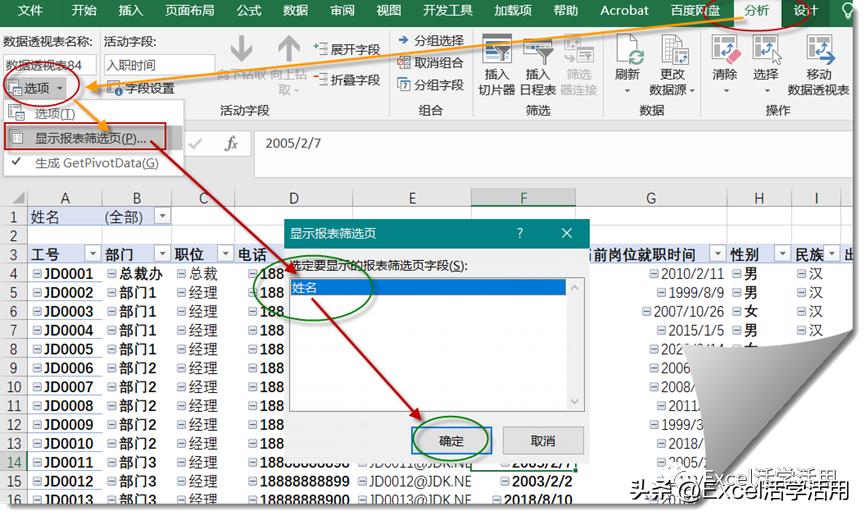Select column header A
865x516 pixels.
pos(65,198)
